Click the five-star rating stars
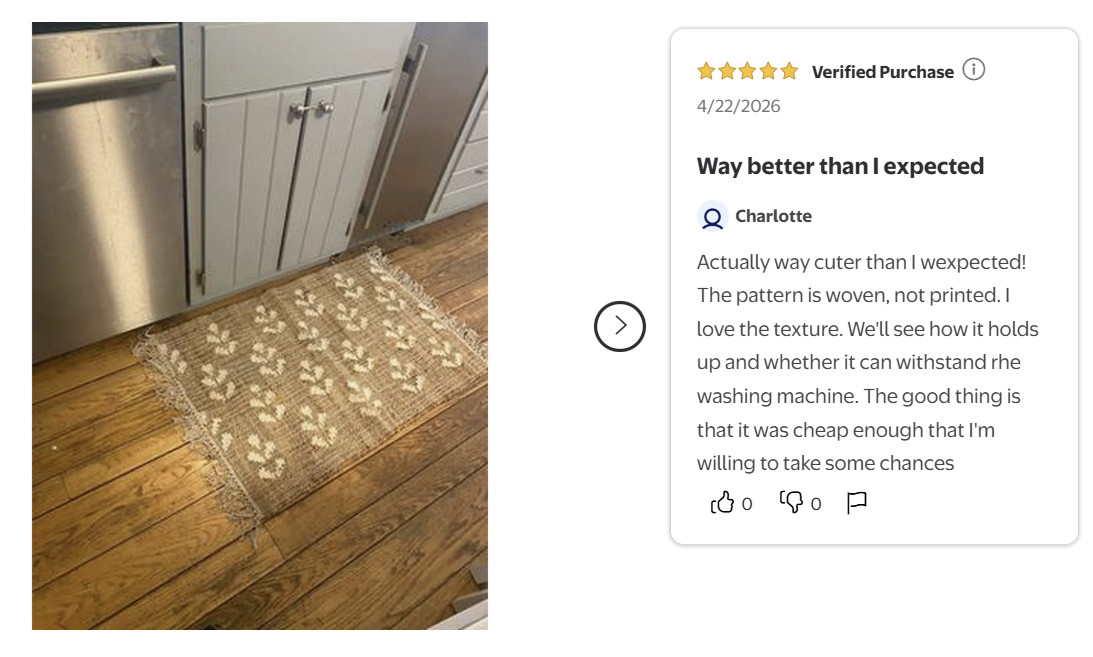 click(x=747, y=71)
